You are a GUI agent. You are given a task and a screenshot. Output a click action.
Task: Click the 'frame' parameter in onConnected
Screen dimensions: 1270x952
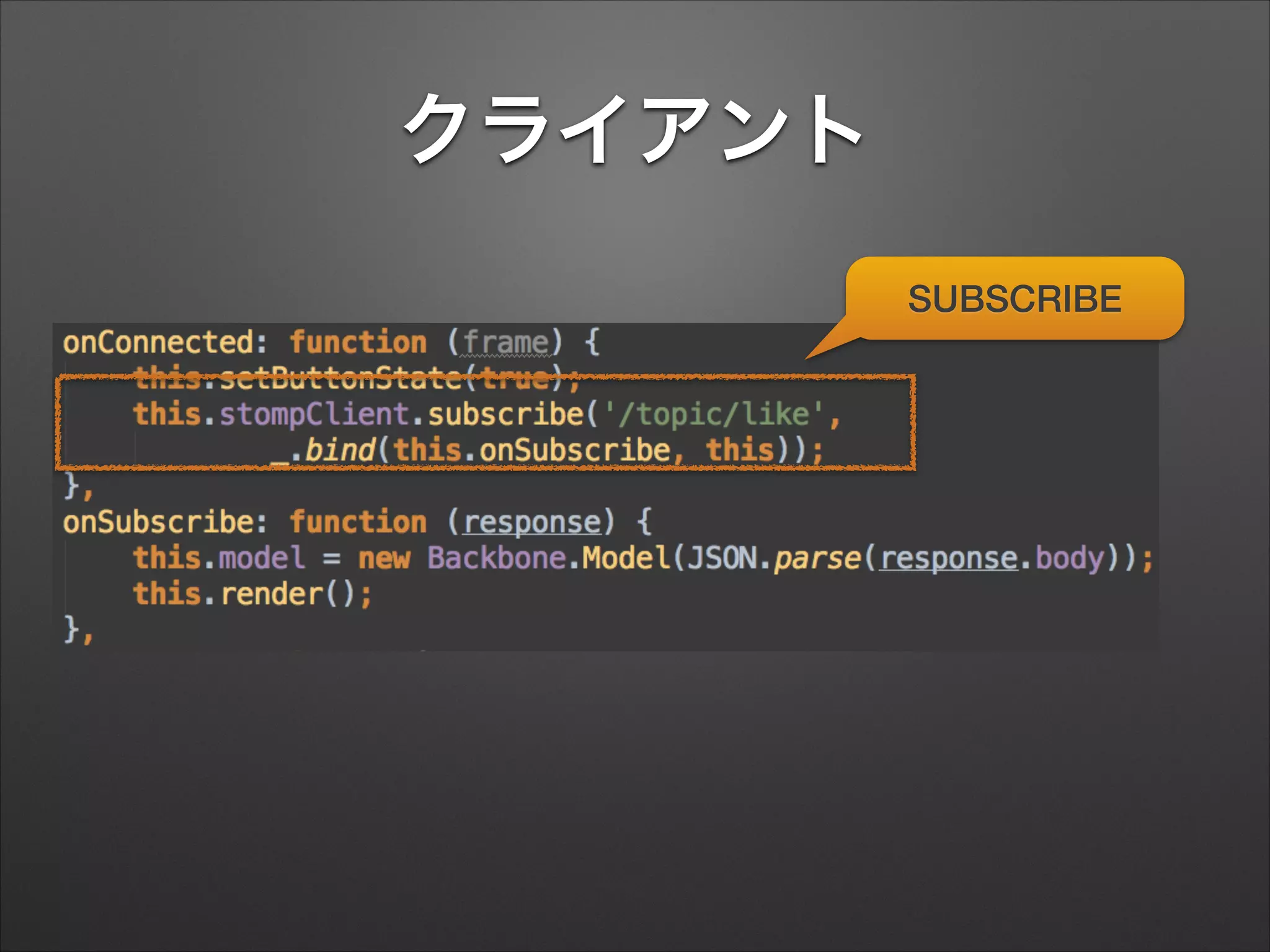[505, 343]
